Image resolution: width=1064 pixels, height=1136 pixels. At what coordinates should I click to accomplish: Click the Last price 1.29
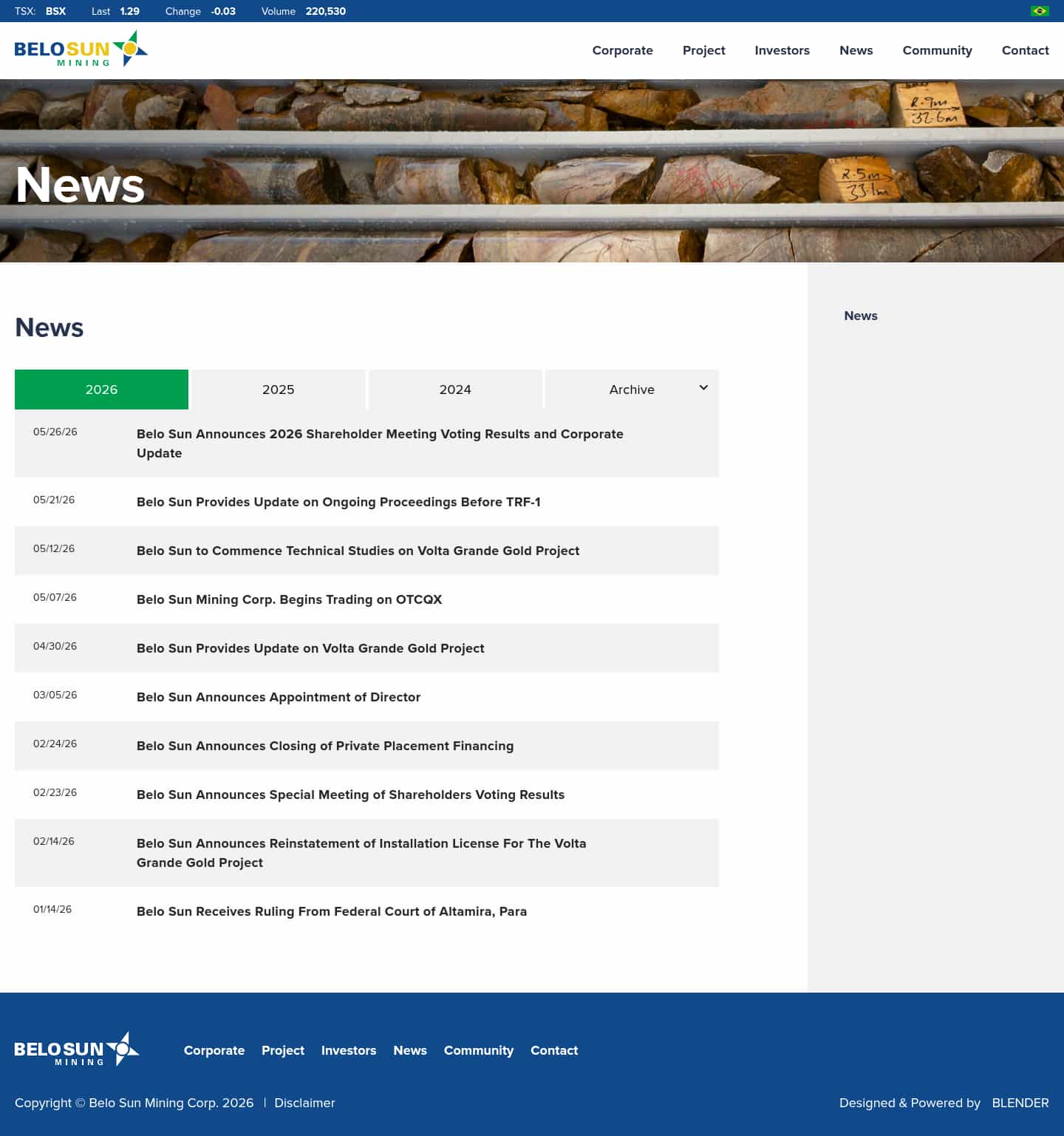[x=130, y=11]
